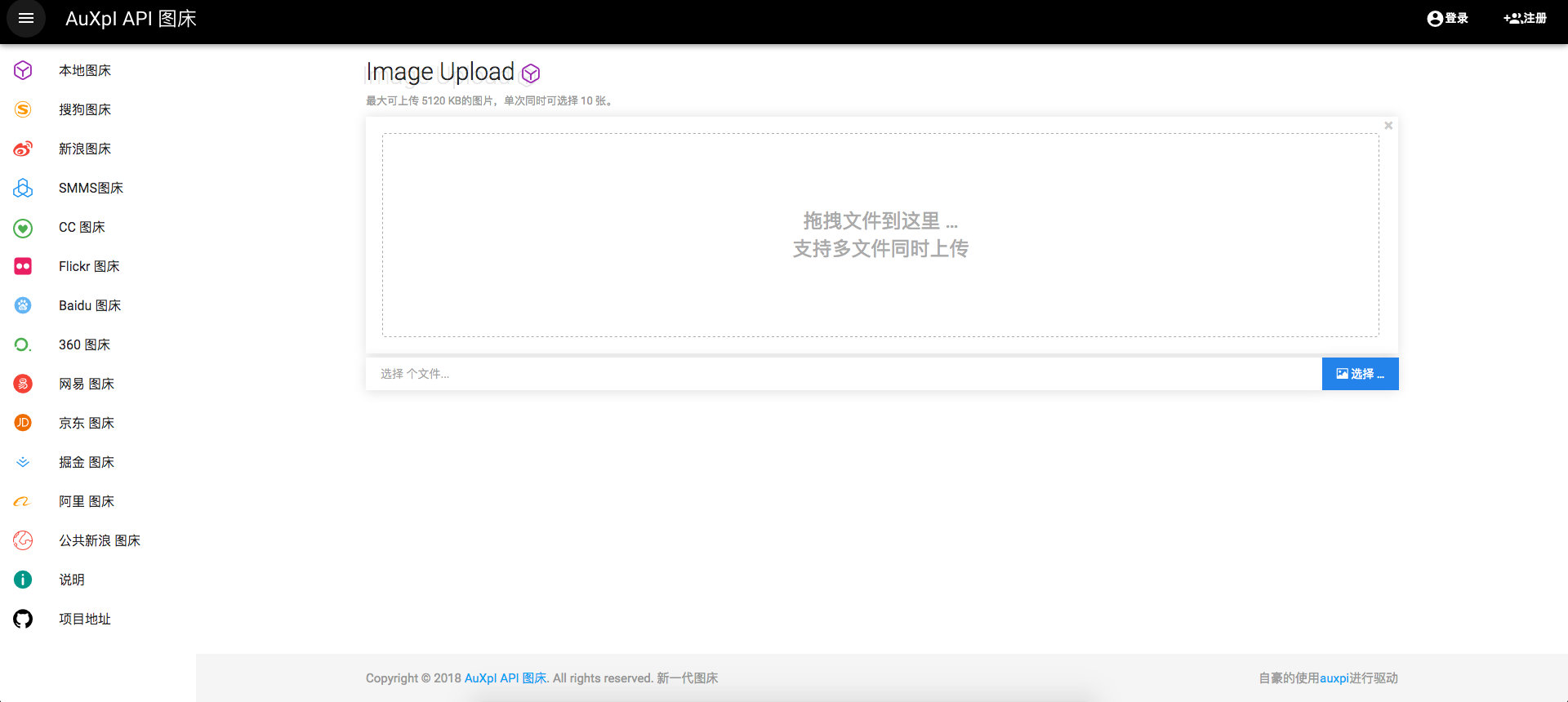
Task: Select CC 图床 in the sidebar
Action: pyautogui.click(x=82, y=227)
